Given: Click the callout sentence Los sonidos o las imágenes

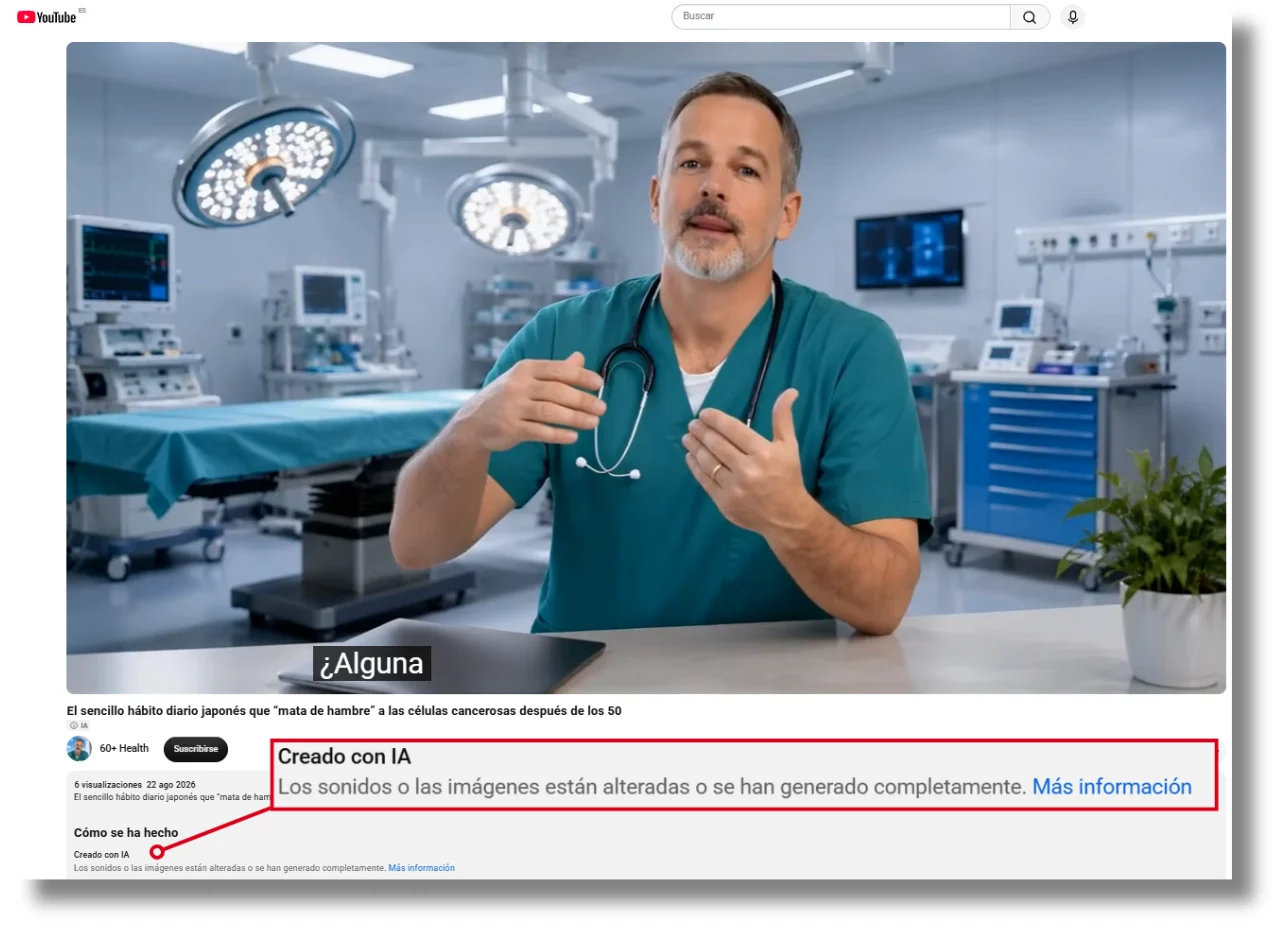Looking at the screenshot, I should click(x=652, y=787).
